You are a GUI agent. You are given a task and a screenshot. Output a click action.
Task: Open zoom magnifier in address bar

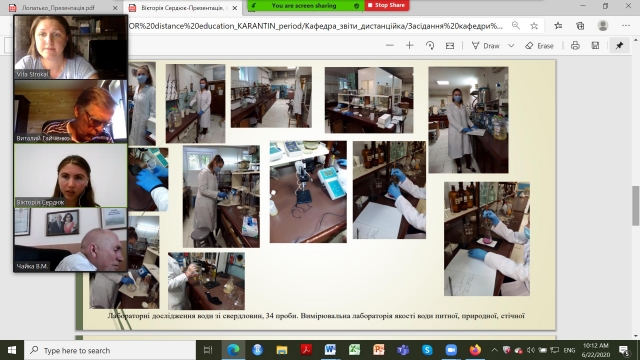click(x=516, y=26)
